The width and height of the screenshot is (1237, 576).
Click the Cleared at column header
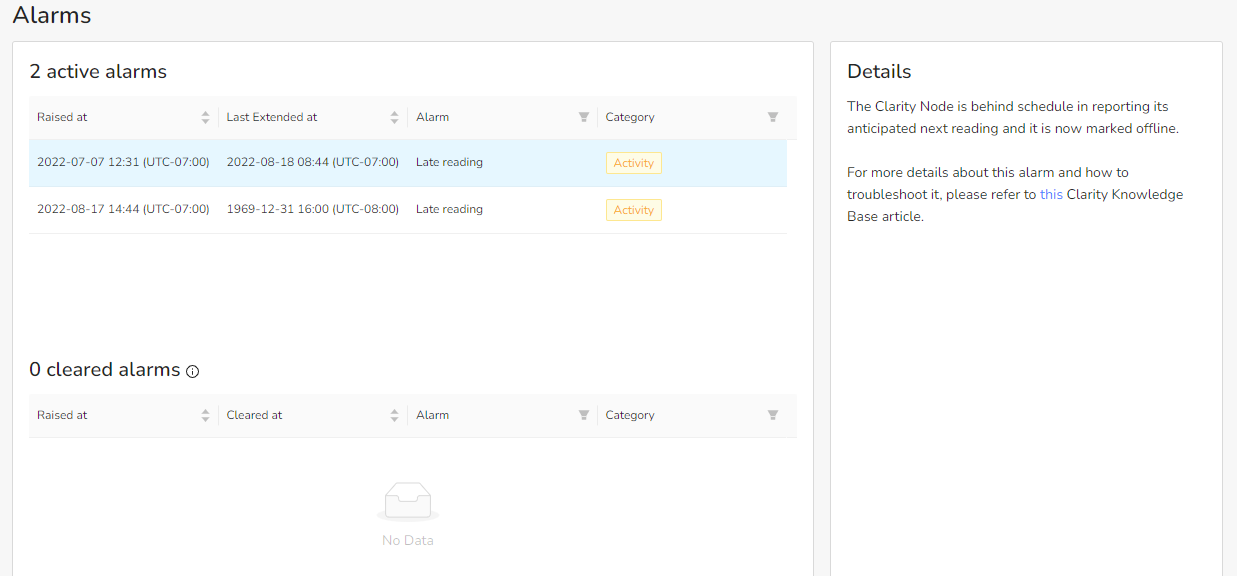point(254,415)
